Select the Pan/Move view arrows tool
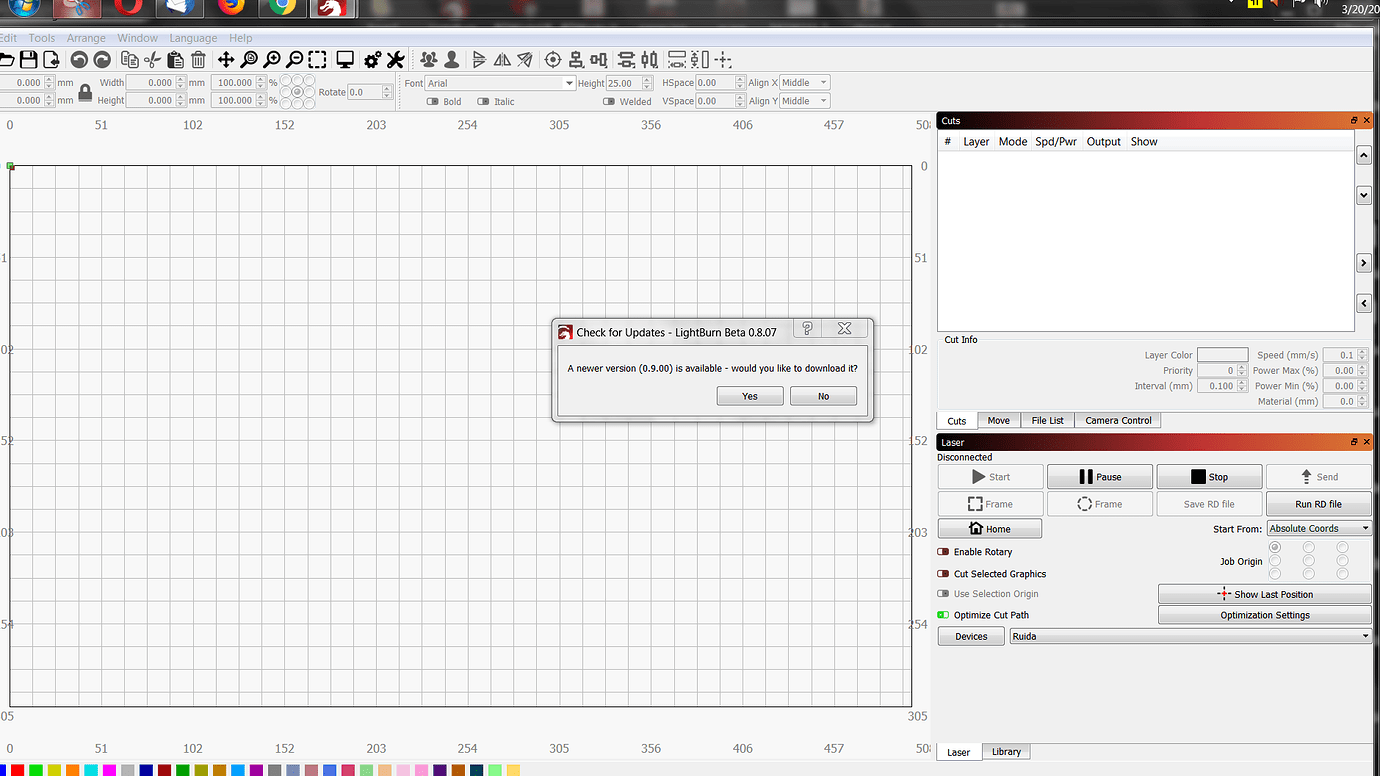The image size is (1380, 776). pyautogui.click(x=226, y=60)
